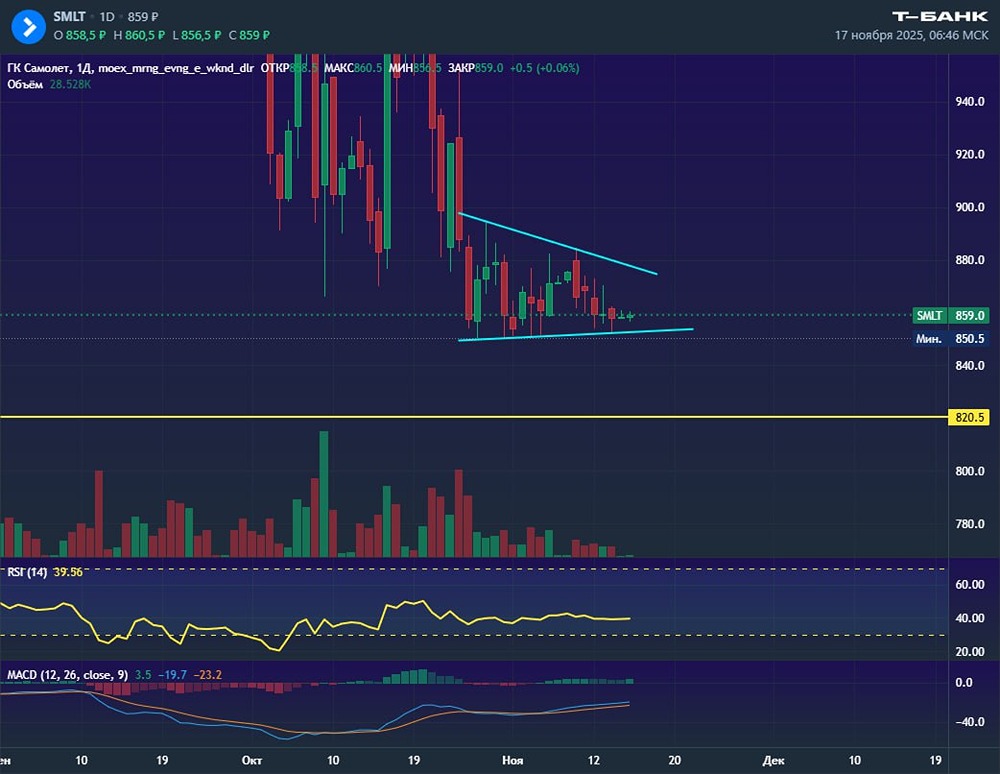This screenshot has width=1000, height=774.
Task: Click the 880.0 price axis label
Action: pyautogui.click(x=969, y=260)
